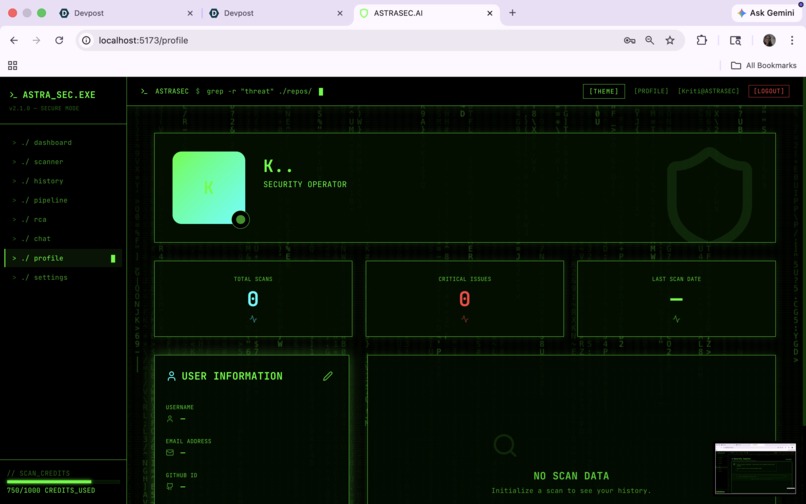Go forward in the browser

click(36, 40)
